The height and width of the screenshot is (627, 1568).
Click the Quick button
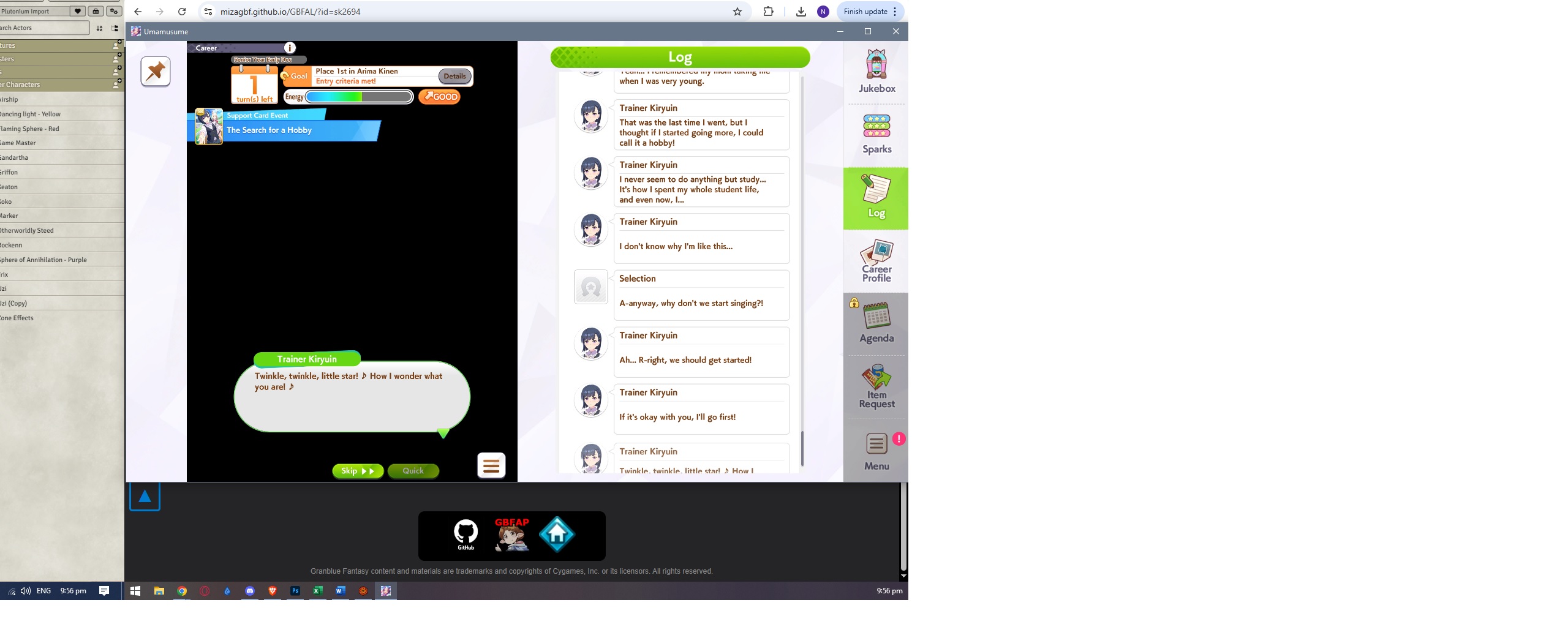(x=413, y=471)
